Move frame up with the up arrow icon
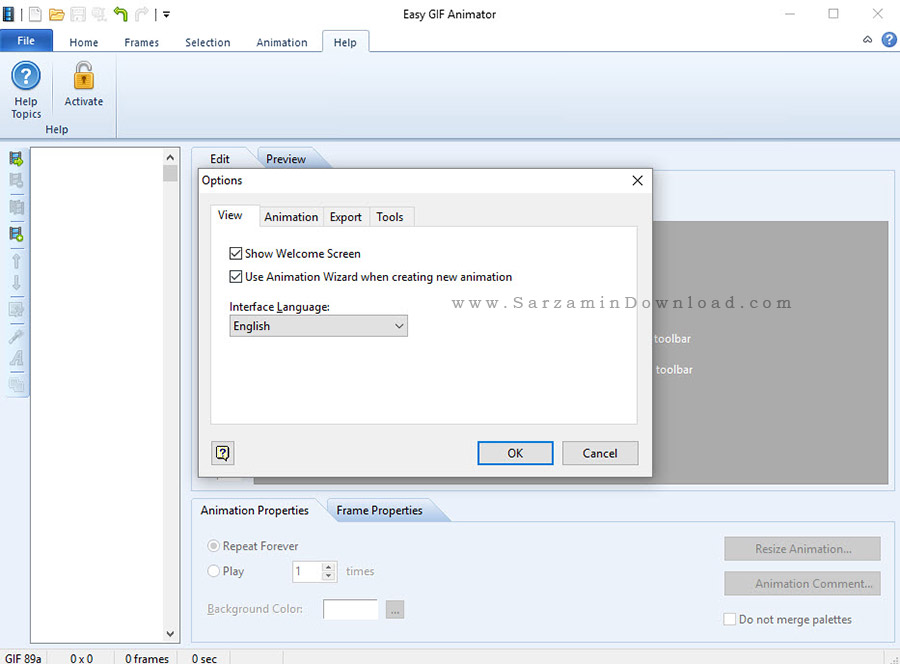The height and width of the screenshot is (664, 900). click(x=16, y=261)
